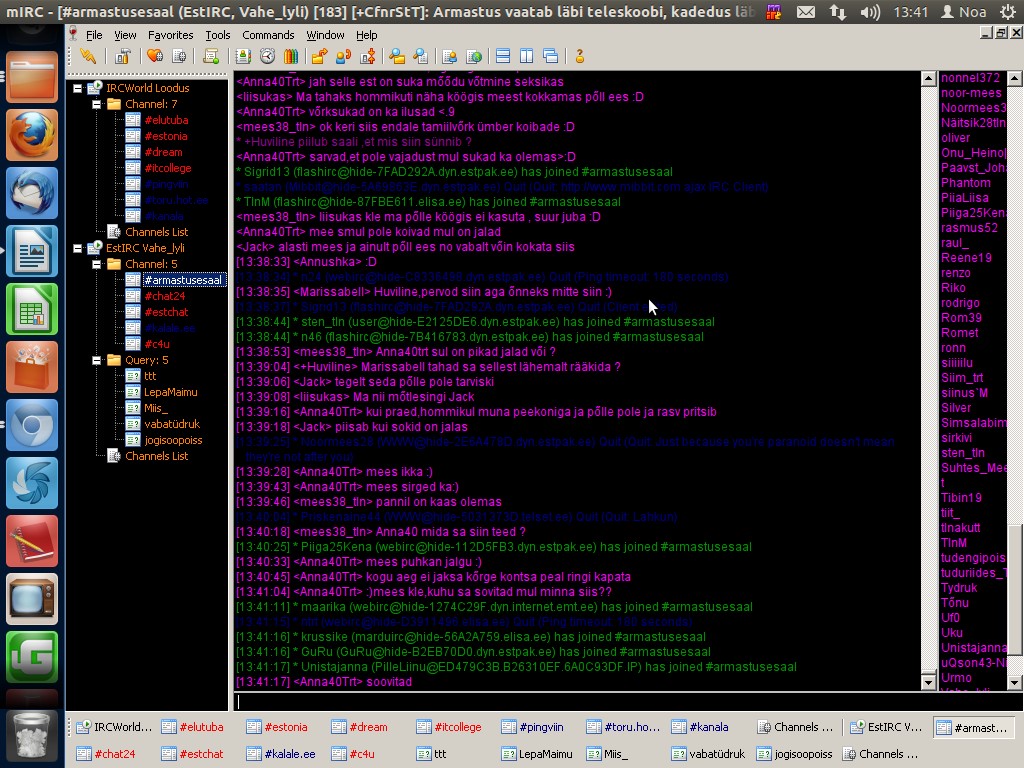Screen dimensions: 1024x768
Task: Open the DCC Options toolbar icon
Action: [368, 57]
